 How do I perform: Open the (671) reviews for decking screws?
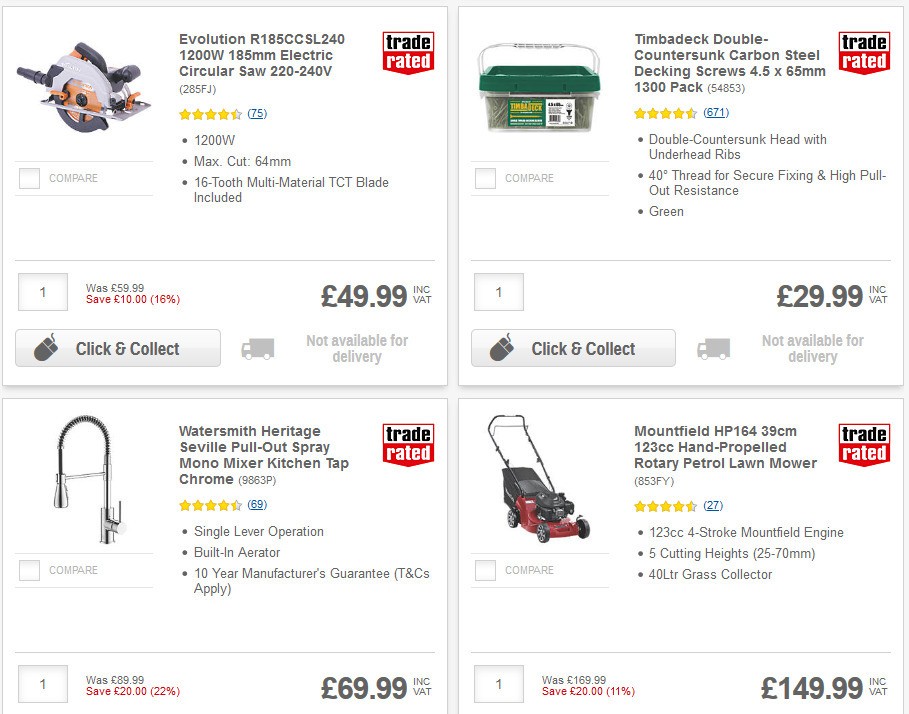(714, 113)
